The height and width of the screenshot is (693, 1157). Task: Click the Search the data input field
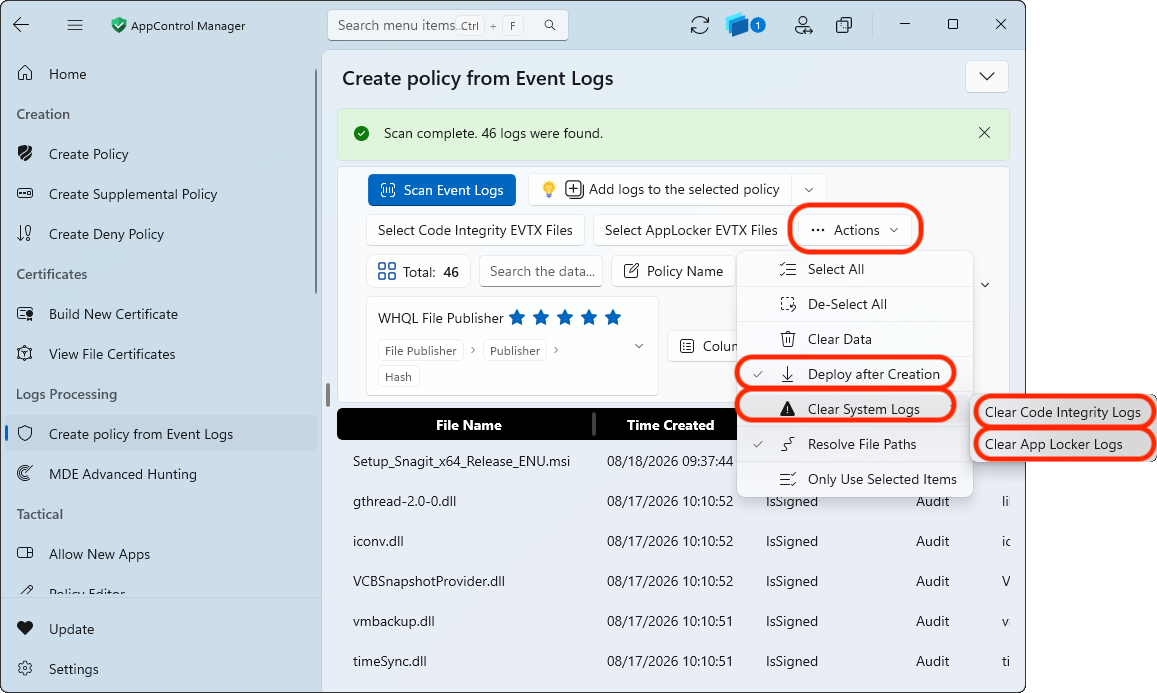541,271
